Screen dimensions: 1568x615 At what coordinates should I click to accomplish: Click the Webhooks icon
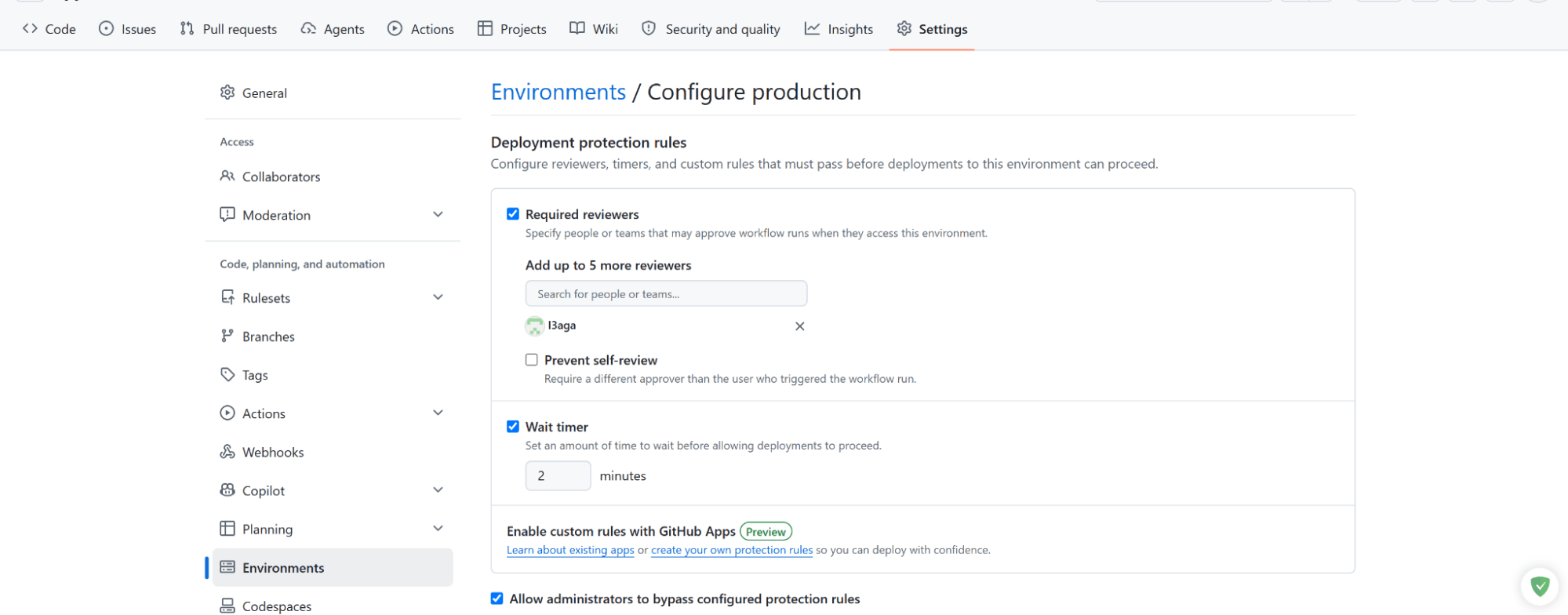[x=227, y=452]
